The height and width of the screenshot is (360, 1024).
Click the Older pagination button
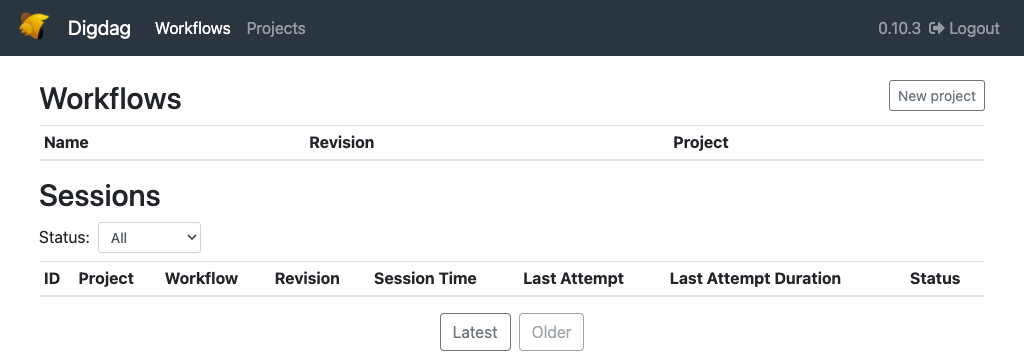pos(551,332)
